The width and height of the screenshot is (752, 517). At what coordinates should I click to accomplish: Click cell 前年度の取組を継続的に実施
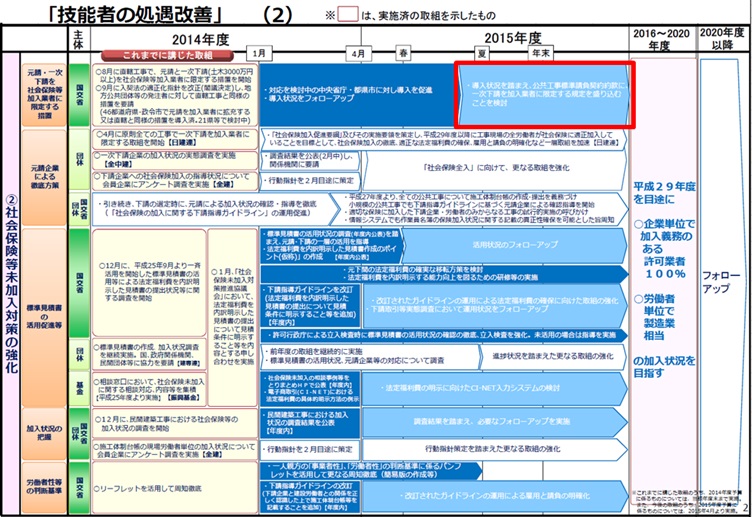tap(369, 356)
